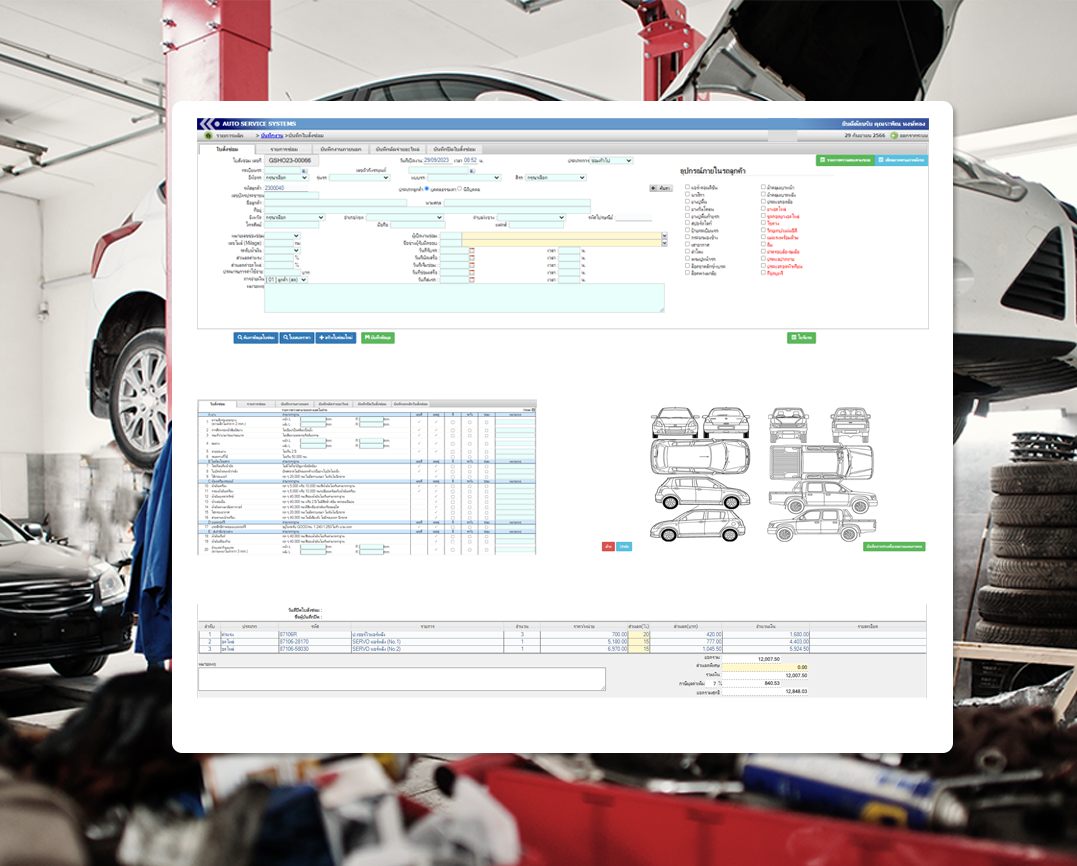Switch to the รายการซ่อม tab in the top form
Screen dimensions: 1077x866
coord(284,149)
